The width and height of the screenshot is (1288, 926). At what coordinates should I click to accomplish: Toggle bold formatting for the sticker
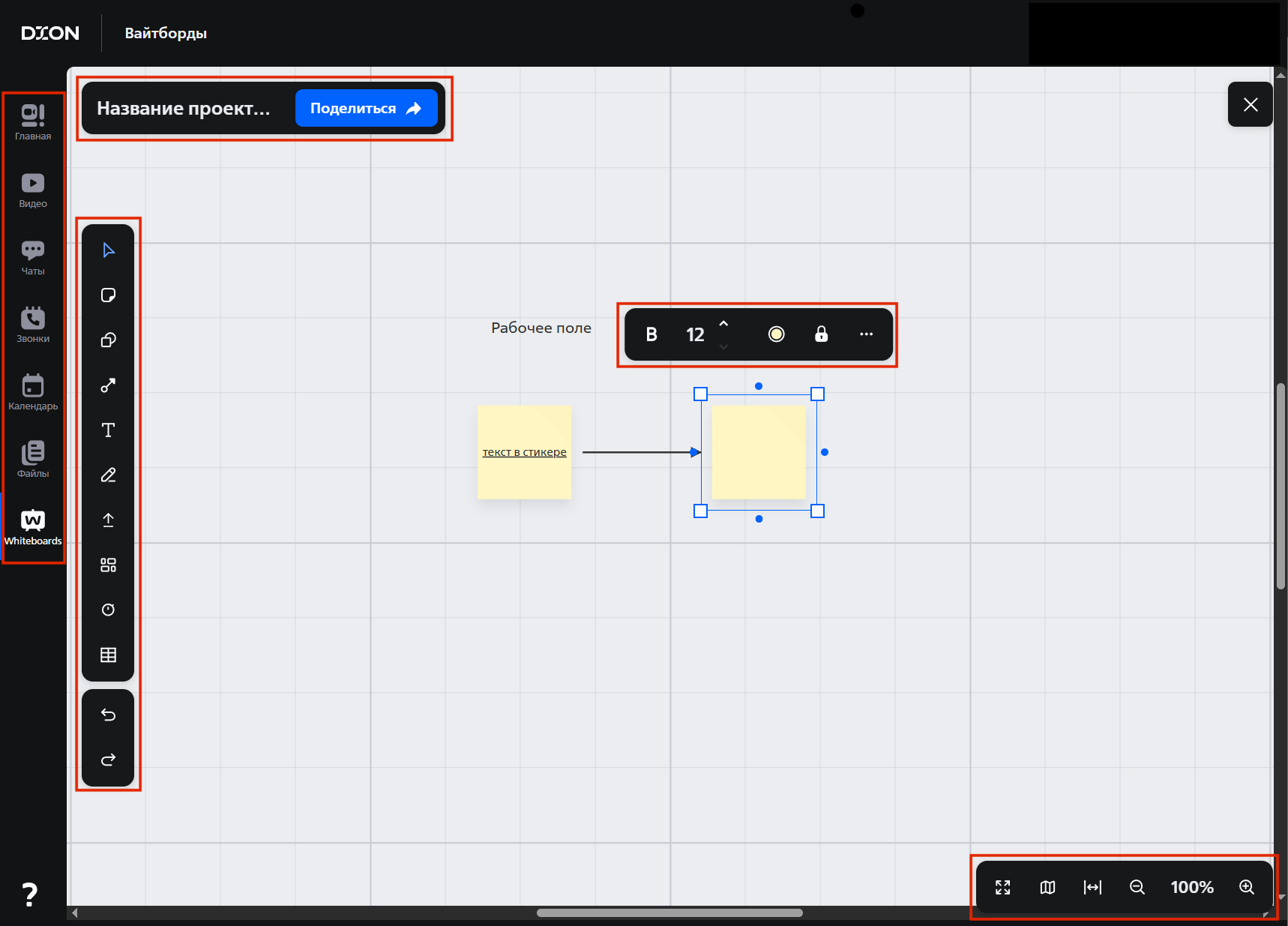click(x=651, y=334)
